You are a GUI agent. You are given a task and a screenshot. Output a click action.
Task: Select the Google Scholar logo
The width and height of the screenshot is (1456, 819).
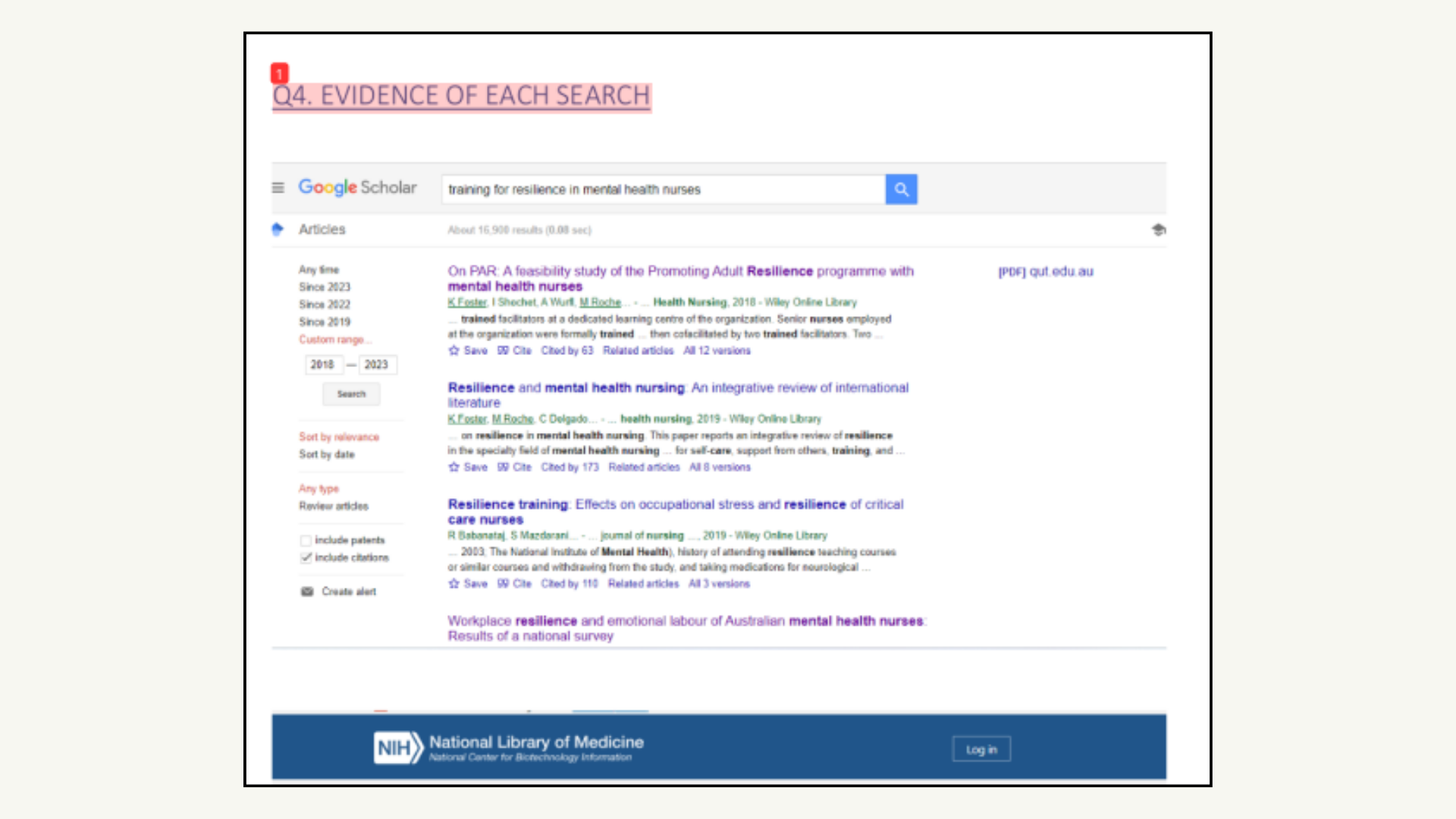(356, 187)
